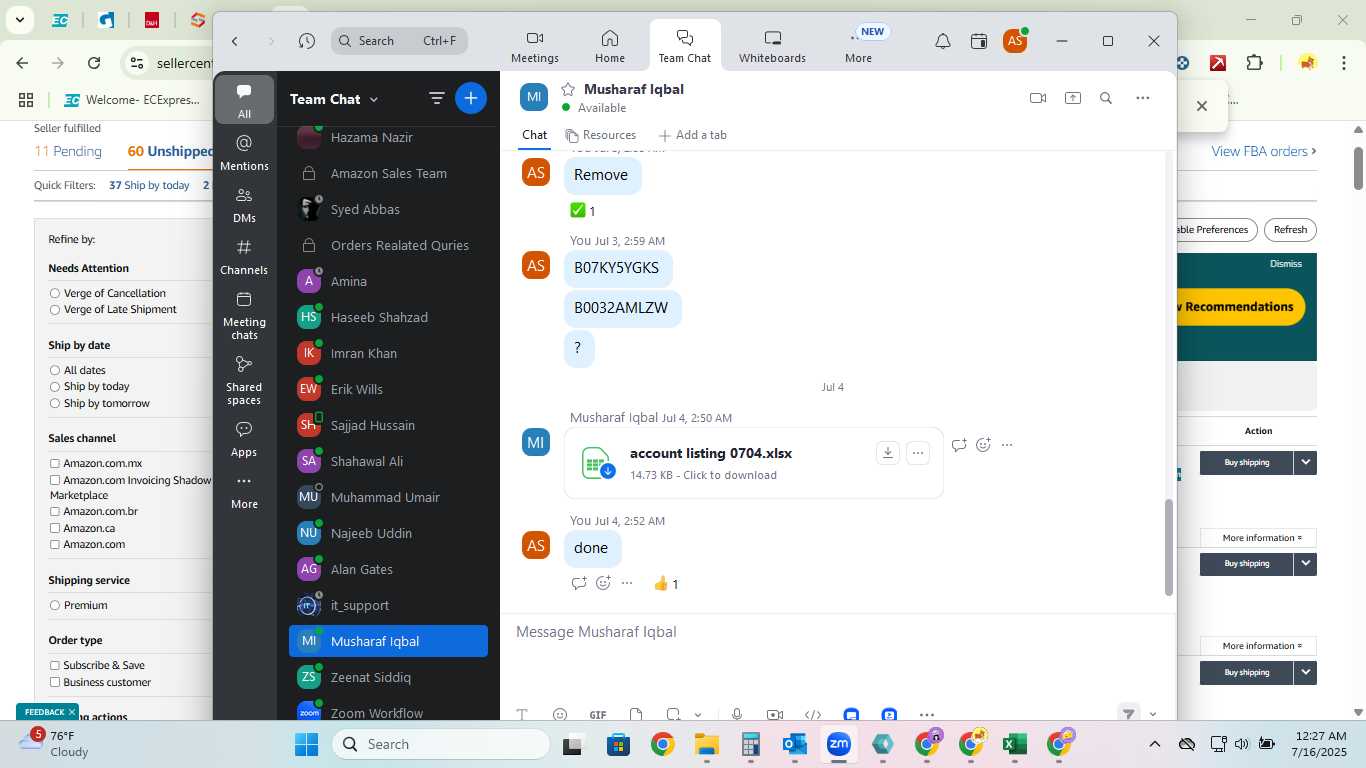Click share screen icon in chat header
The image size is (1366, 768).
point(1073,98)
